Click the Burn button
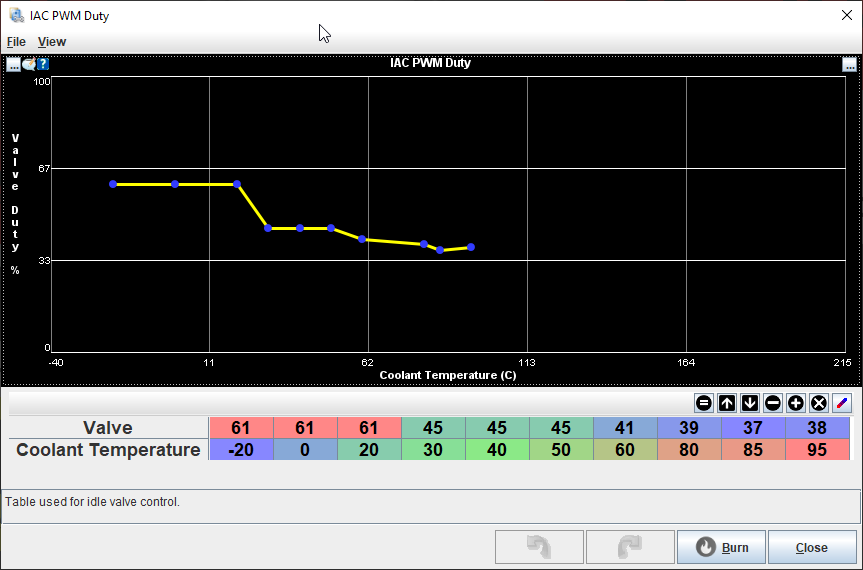Screen dimensions: 863x570 (x=721, y=548)
